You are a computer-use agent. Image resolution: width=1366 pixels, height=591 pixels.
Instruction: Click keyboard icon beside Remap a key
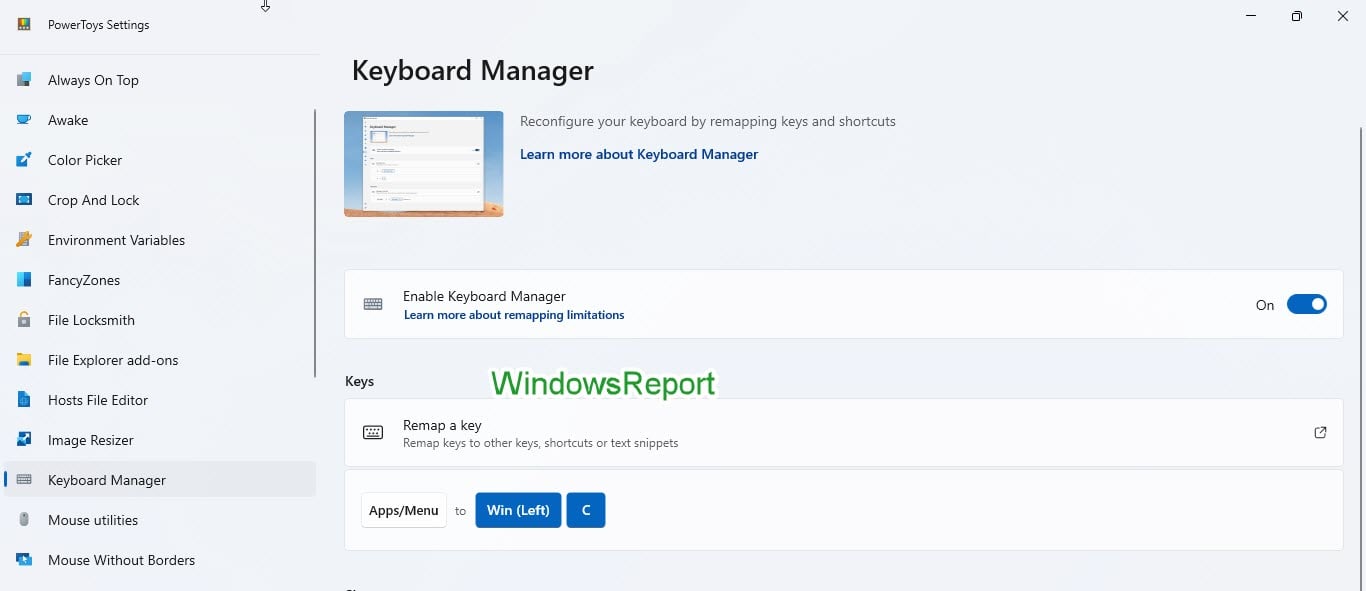pyautogui.click(x=373, y=432)
